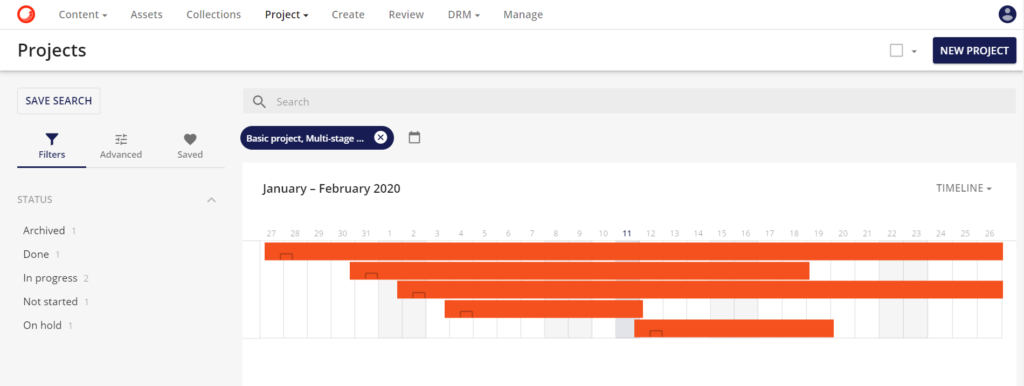Collapse the STATUS filter section
This screenshot has height=386, width=1024.
pos(211,200)
